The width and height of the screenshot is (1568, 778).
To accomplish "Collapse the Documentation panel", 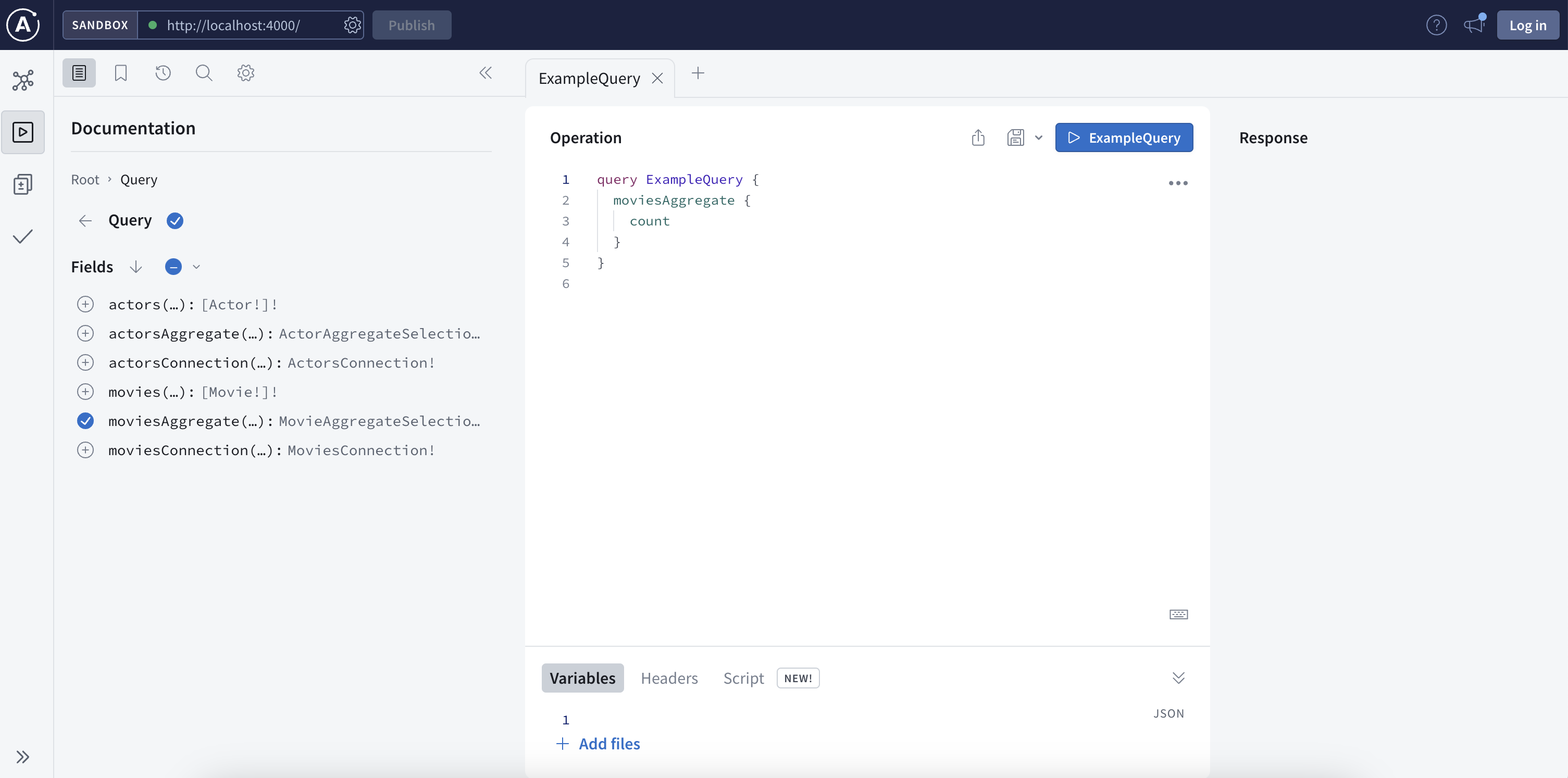I will pos(486,73).
